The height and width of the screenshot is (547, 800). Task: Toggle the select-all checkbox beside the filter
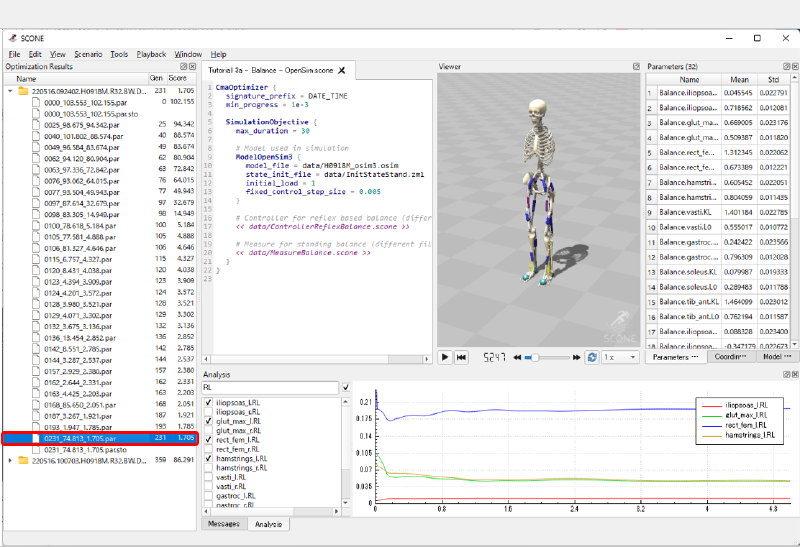click(345, 387)
